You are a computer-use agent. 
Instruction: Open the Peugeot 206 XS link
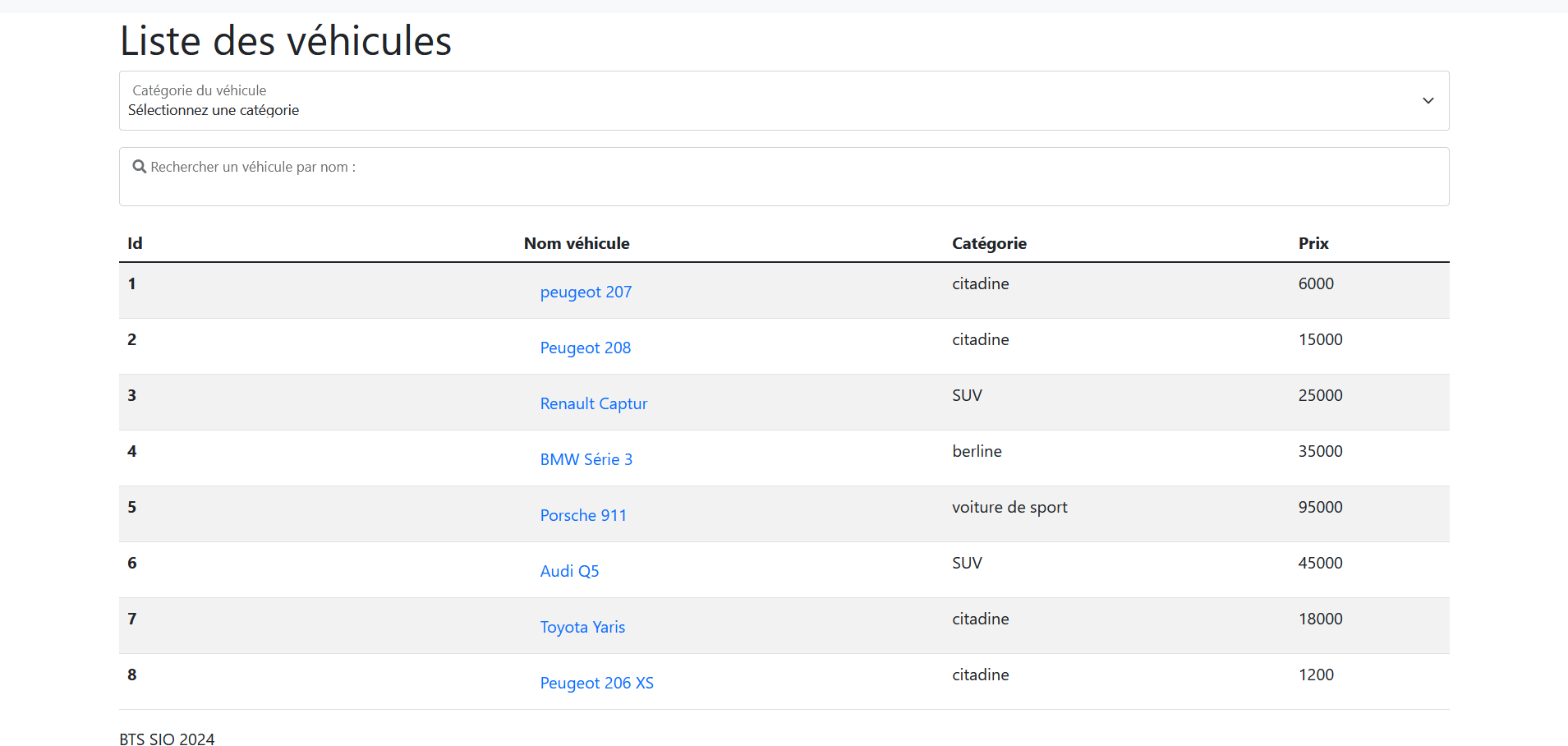[x=597, y=683]
